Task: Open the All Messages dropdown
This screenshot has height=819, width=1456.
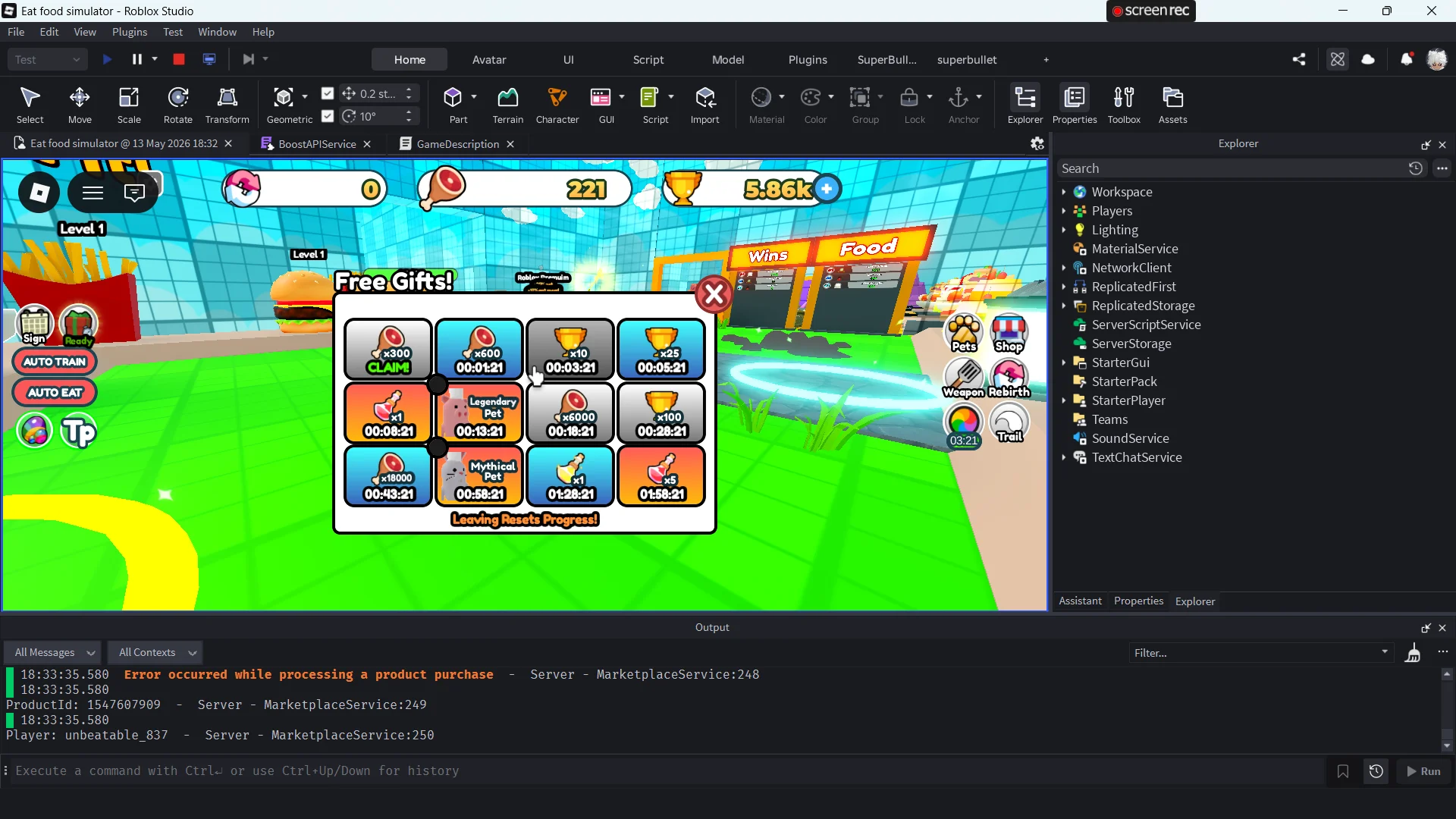Action: 52,652
